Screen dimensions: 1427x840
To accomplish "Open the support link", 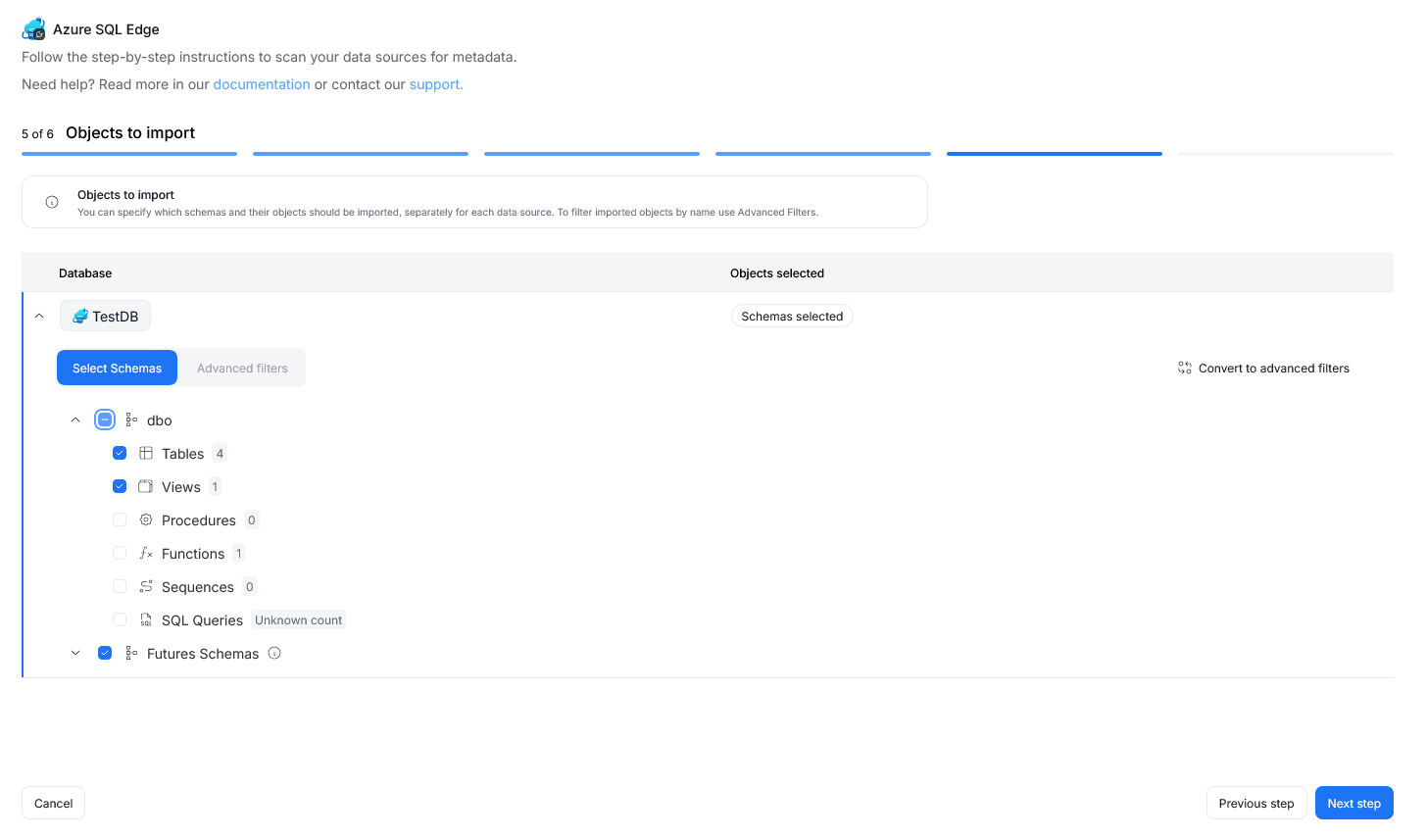I will coord(436,84).
